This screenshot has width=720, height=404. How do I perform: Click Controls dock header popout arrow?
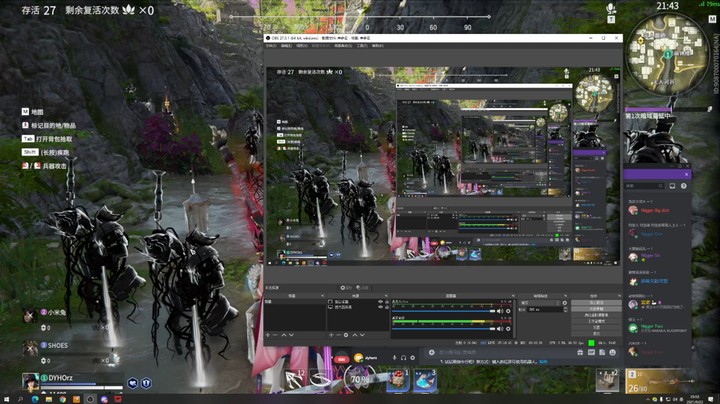(x=619, y=296)
